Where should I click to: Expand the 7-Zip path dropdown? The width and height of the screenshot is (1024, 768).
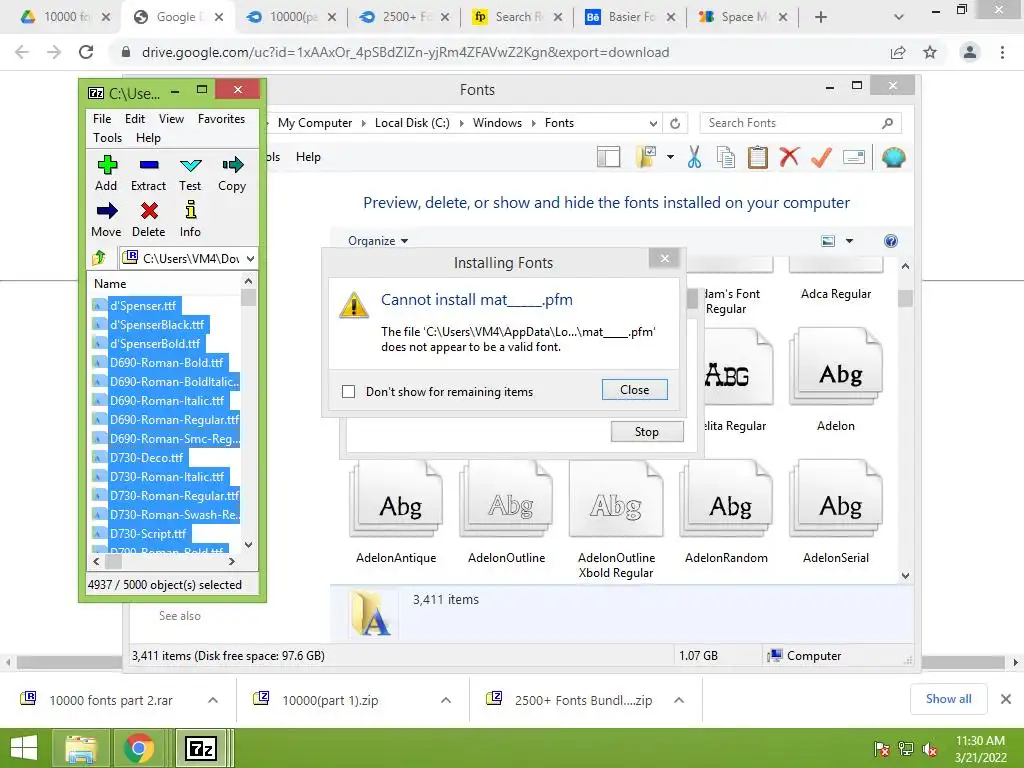[250, 259]
